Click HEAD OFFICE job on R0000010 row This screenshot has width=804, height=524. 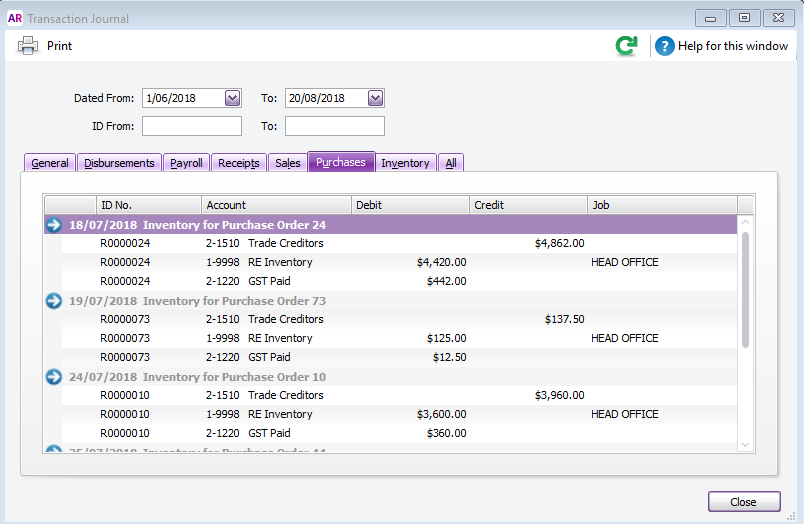coord(625,414)
